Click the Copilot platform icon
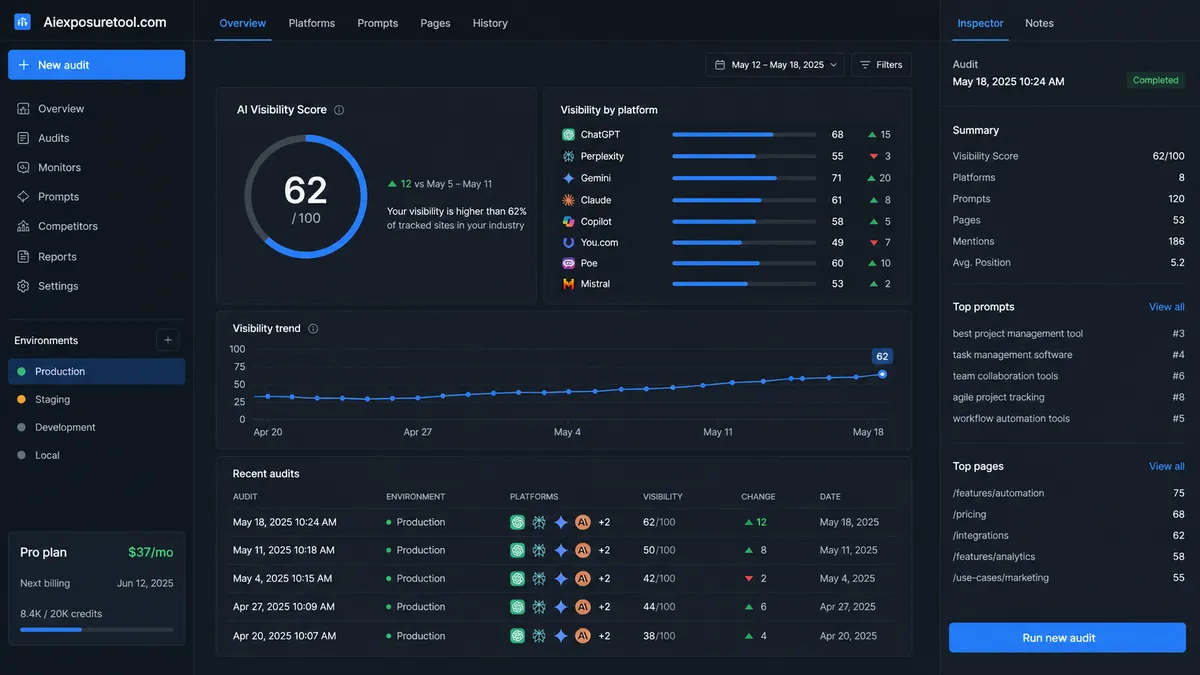1200x675 pixels. point(569,221)
